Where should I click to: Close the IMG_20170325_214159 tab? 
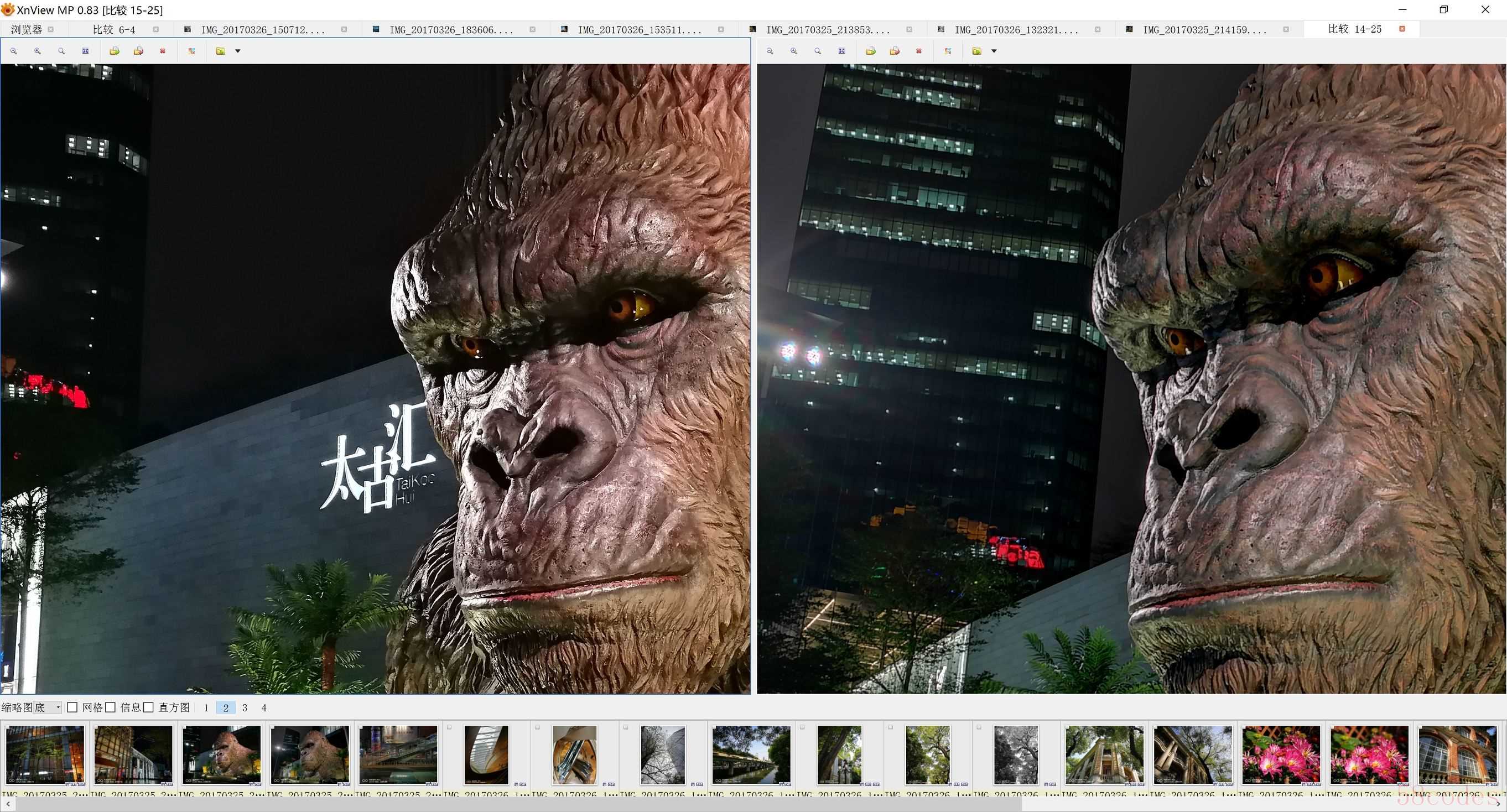coord(1286,29)
